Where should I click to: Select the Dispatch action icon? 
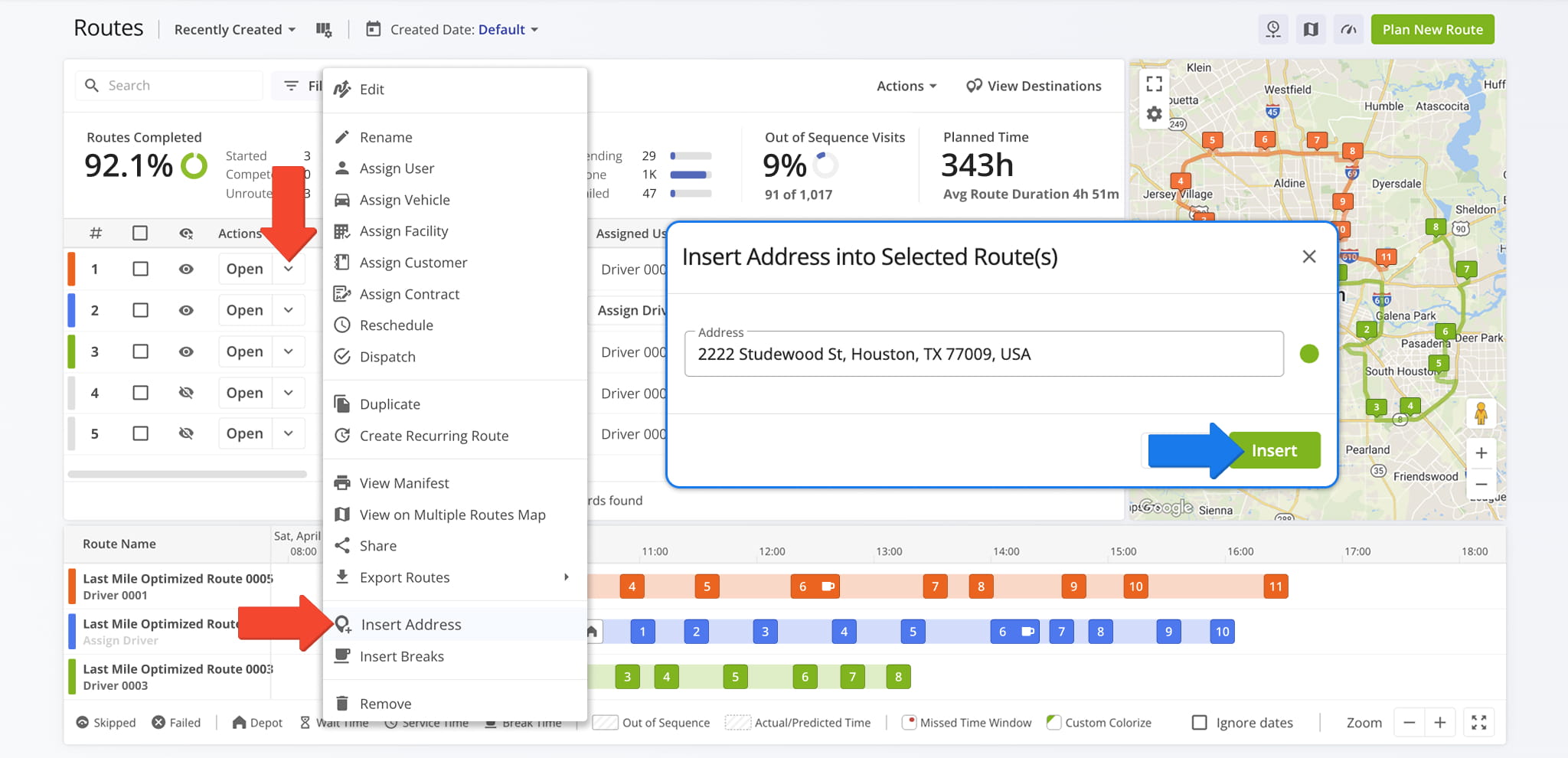(343, 356)
